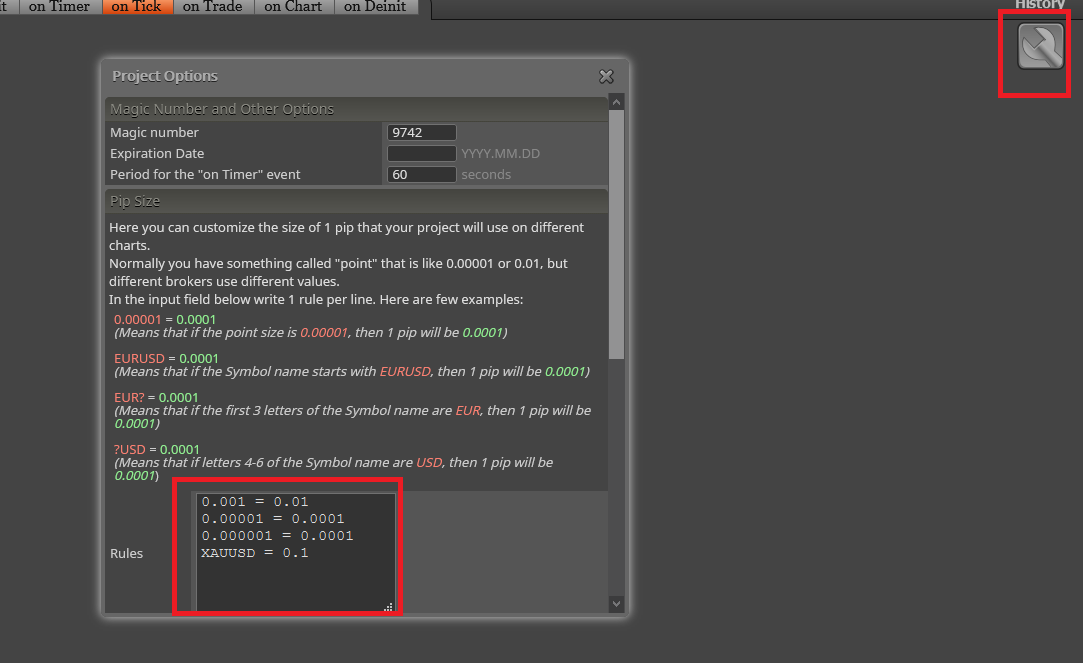Click scroll down arrow in options panel
Screen dimensions: 1083x663
pyautogui.click(x=617, y=604)
